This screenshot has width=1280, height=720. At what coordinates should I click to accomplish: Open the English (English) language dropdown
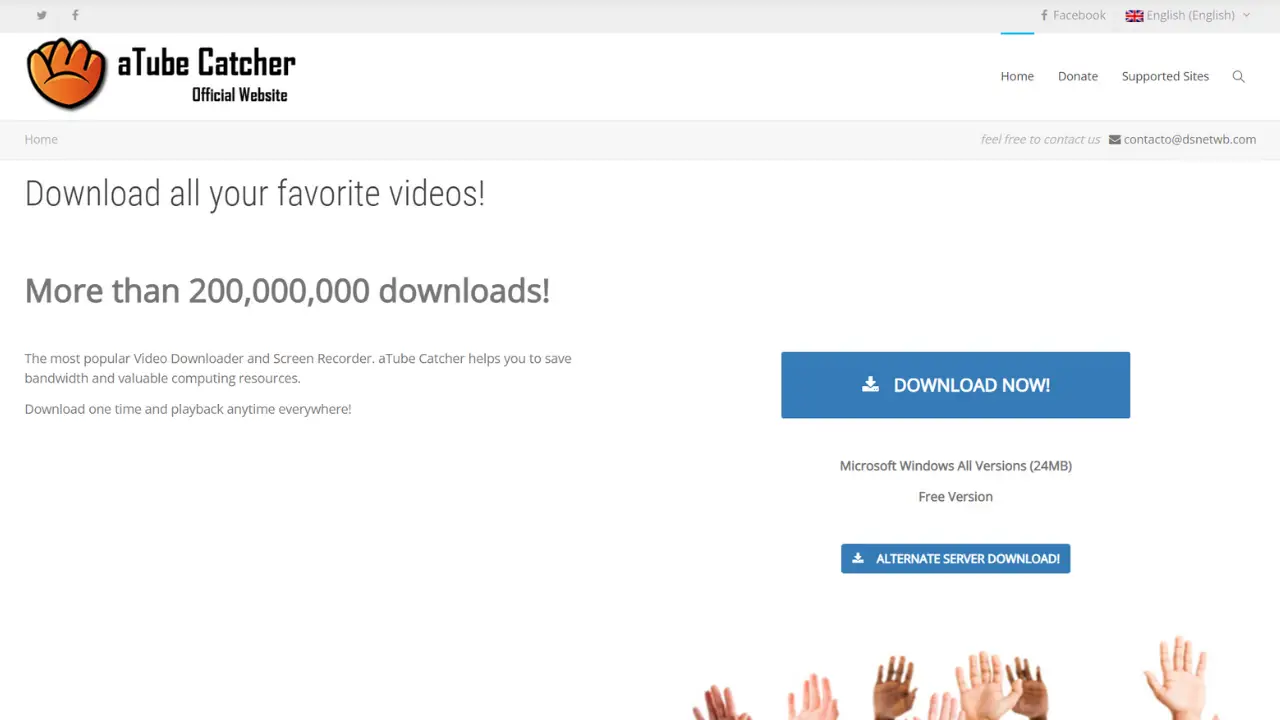pyautogui.click(x=1190, y=15)
